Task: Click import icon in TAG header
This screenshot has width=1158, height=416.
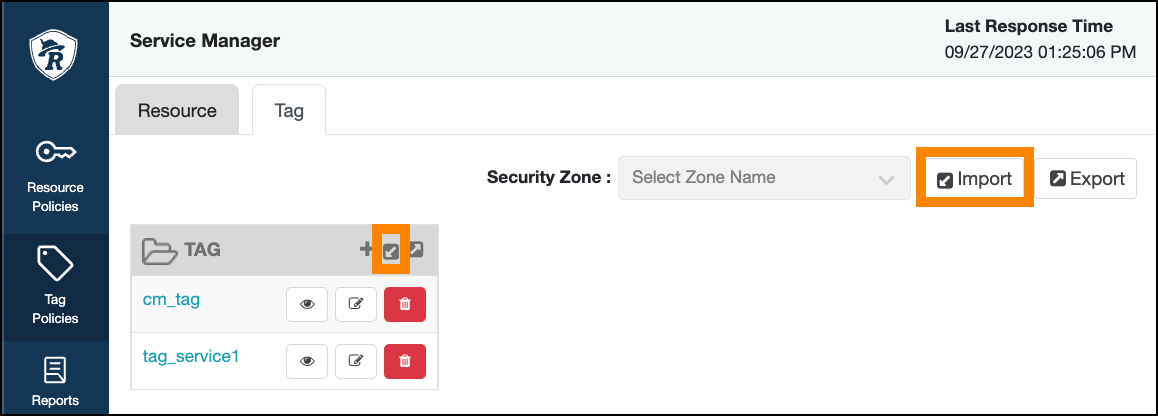Action: click(392, 250)
